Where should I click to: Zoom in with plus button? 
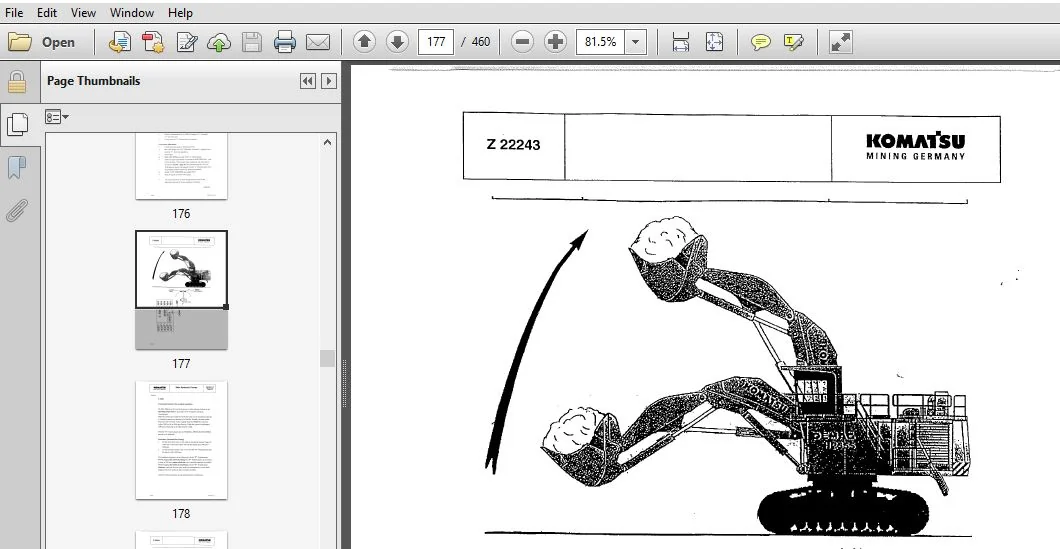[555, 42]
